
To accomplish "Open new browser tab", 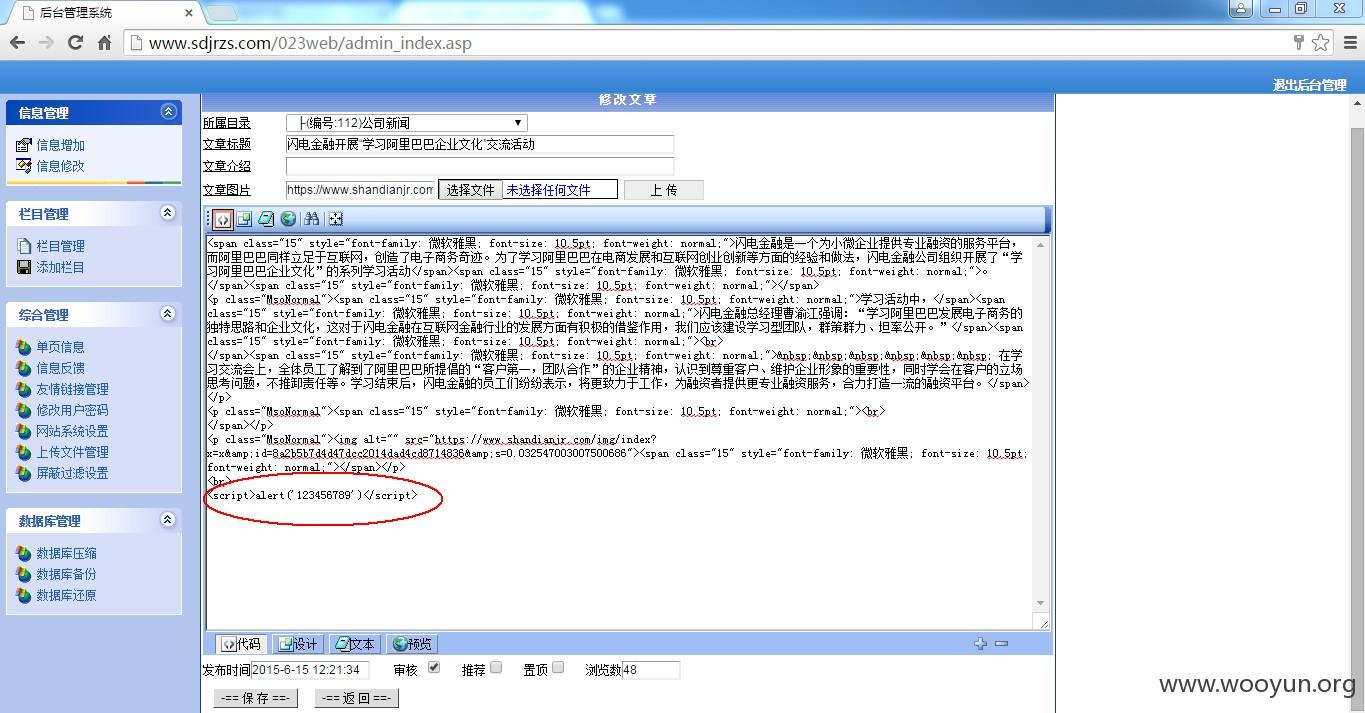I will pos(222,13).
